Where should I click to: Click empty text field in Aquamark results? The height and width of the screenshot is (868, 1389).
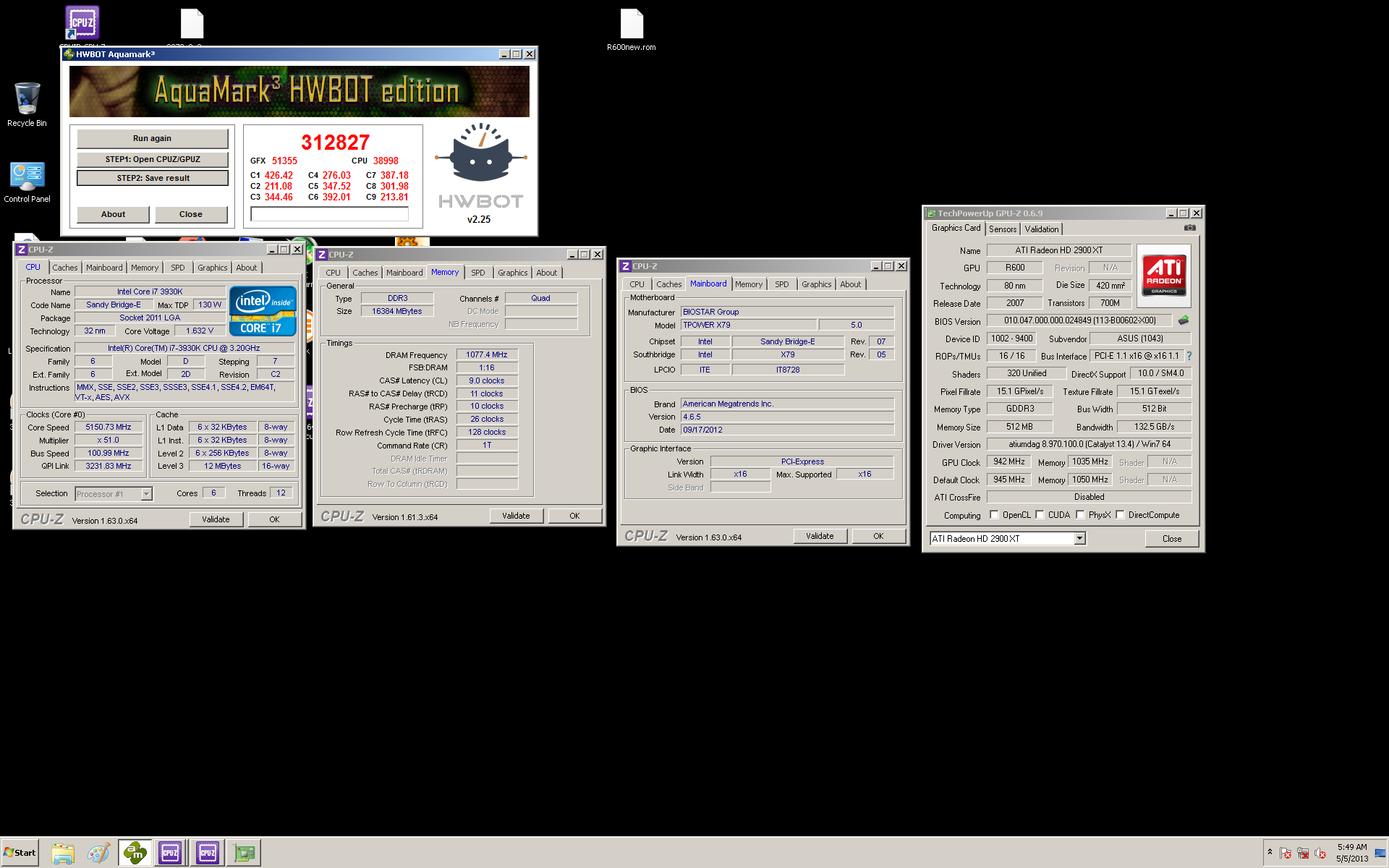329,214
